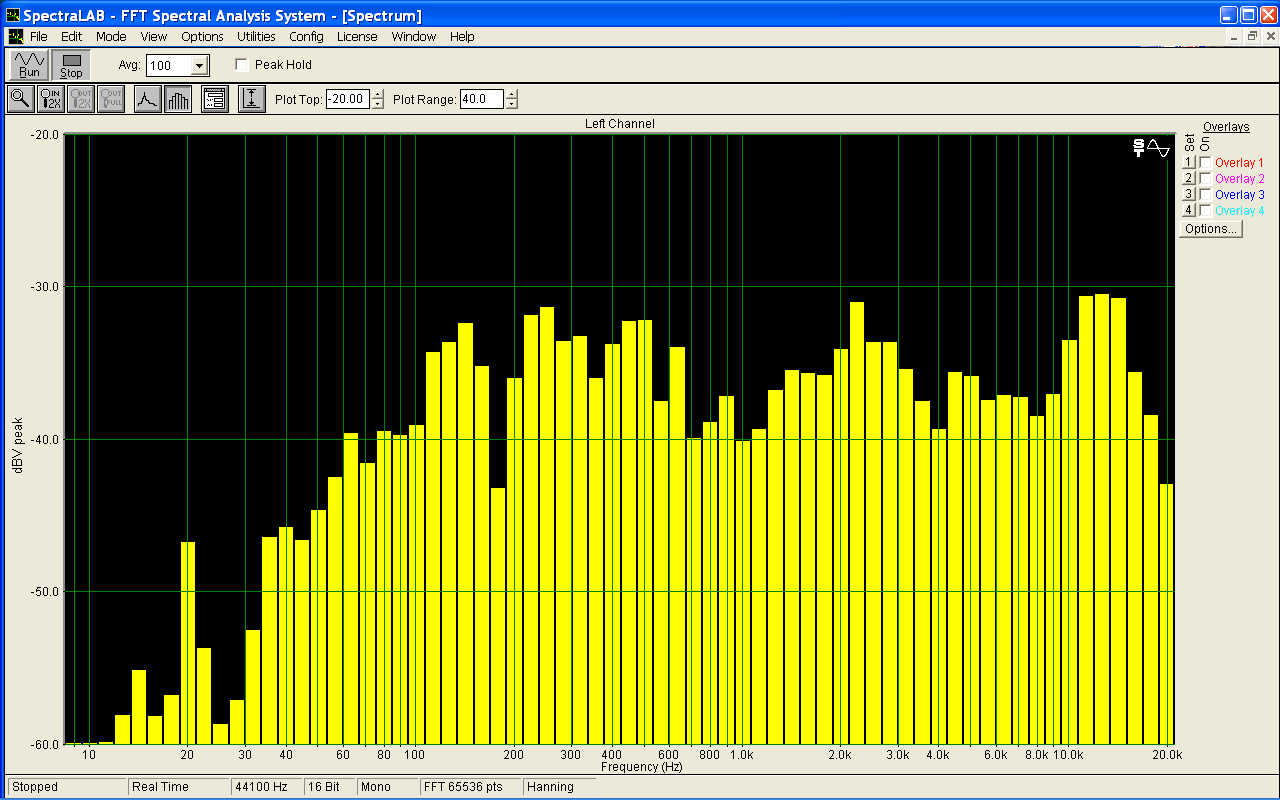Open the Help menu

coord(462,36)
